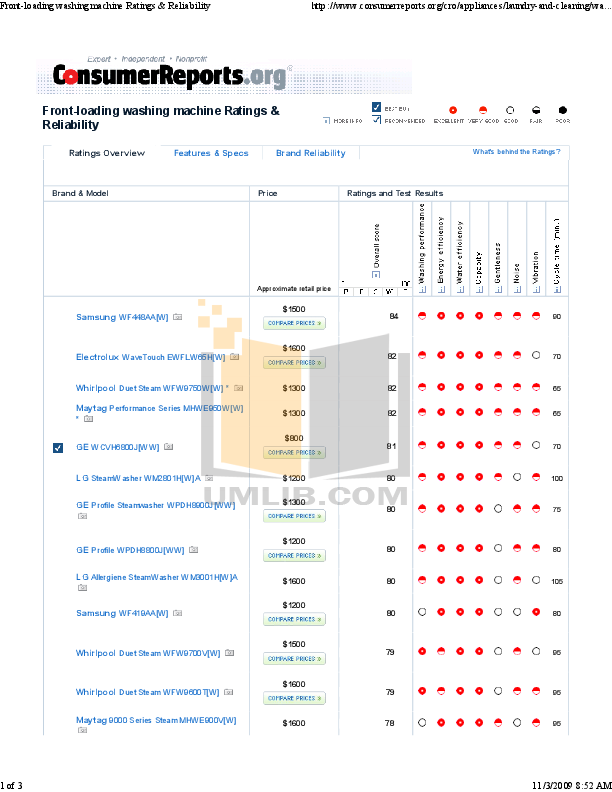Compare prices for Whirlpool Duet Steam WFW9700V
This screenshot has height=792, width=612.
coord(294,659)
